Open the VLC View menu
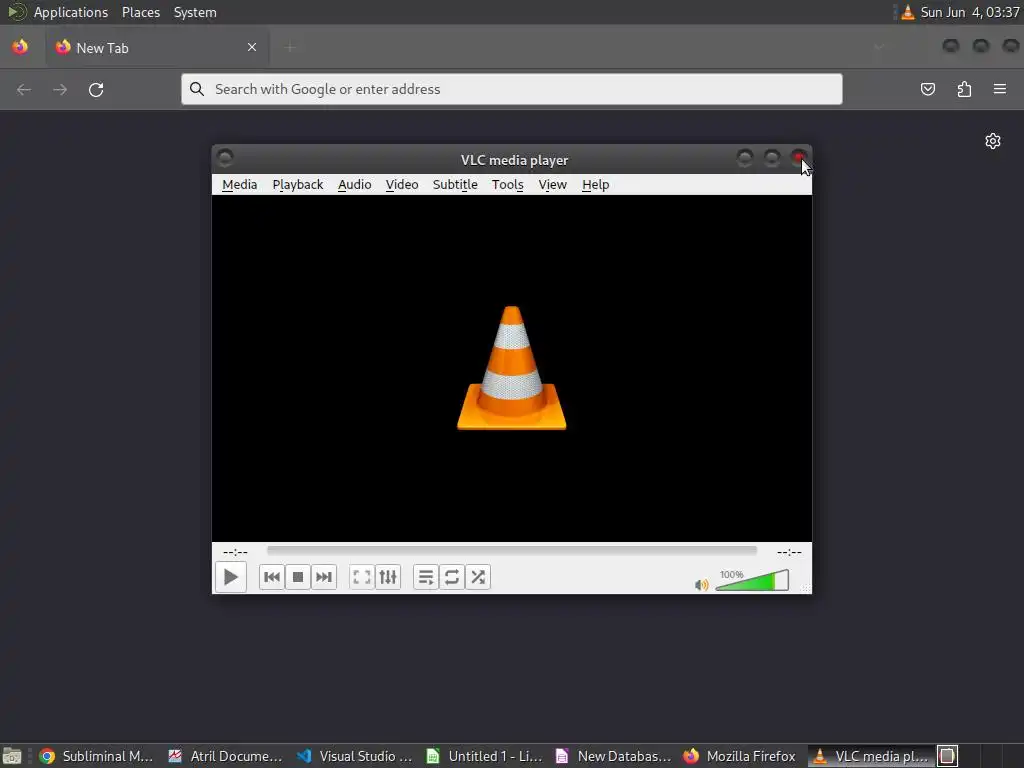The height and width of the screenshot is (768, 1024). coord(552,185)
